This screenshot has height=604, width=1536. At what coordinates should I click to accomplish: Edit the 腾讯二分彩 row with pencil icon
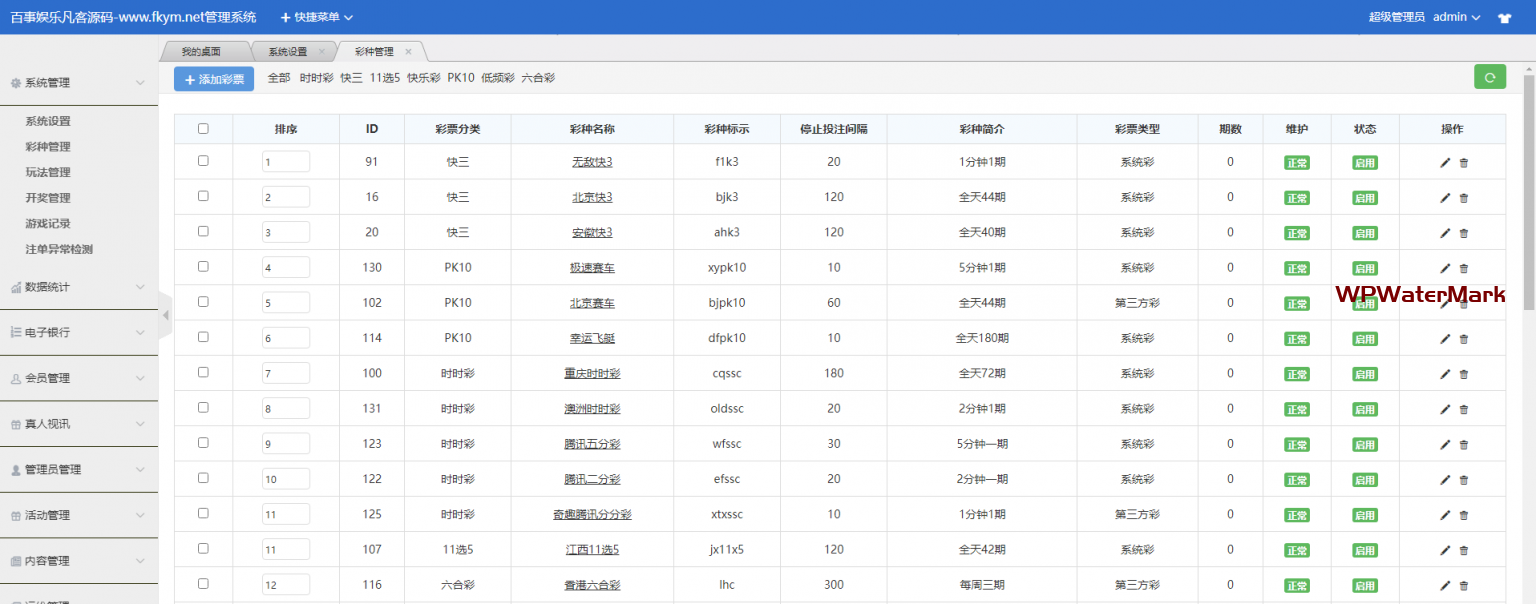(x=1445, y=480)
